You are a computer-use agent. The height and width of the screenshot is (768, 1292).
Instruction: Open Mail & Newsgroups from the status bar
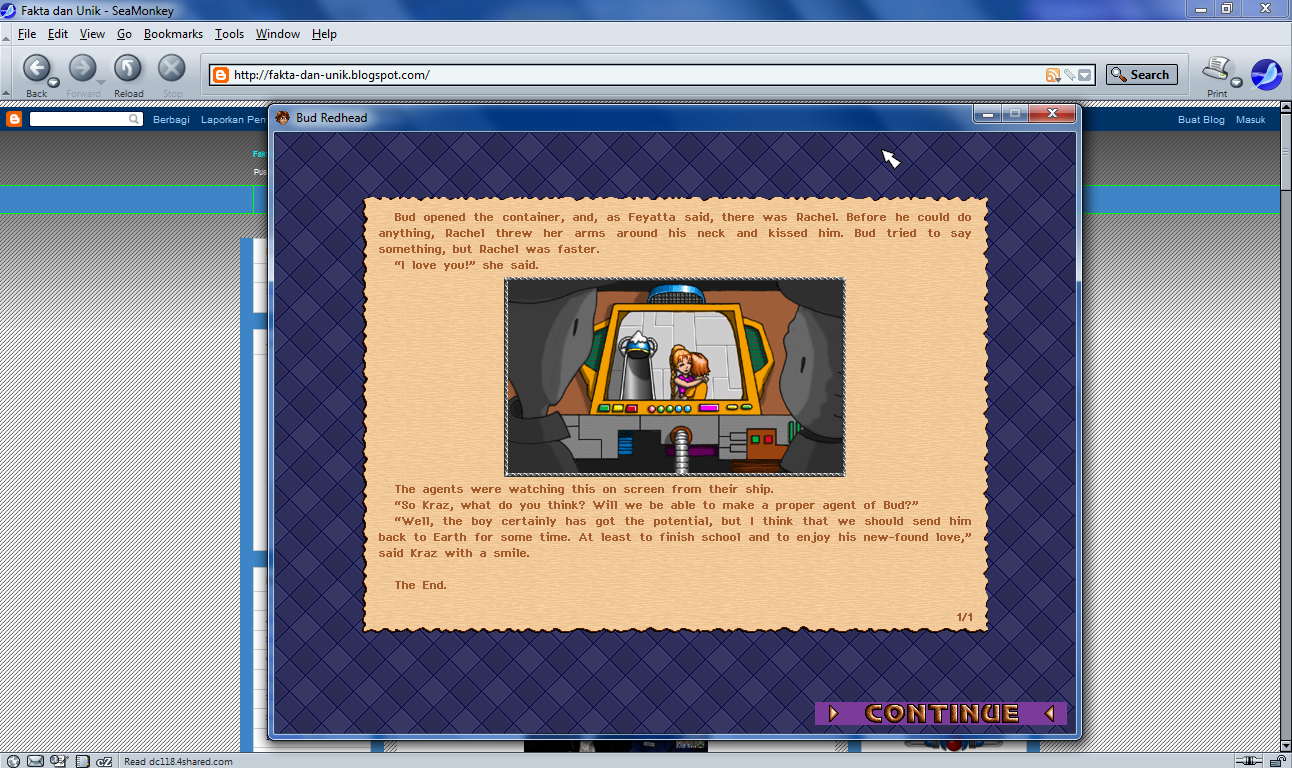pyautogui.click(x=35, y=761)
